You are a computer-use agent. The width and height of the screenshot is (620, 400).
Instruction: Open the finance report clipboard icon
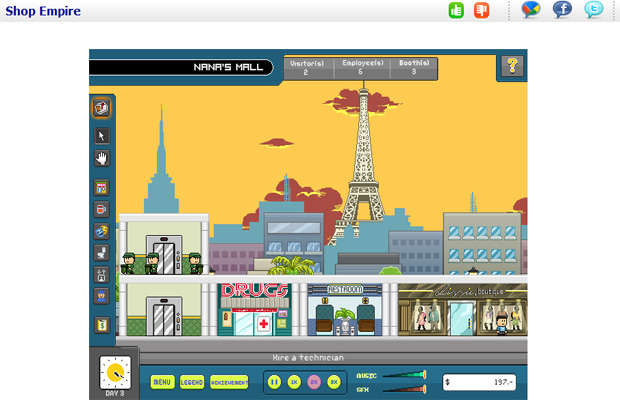[x=102, y=325]
